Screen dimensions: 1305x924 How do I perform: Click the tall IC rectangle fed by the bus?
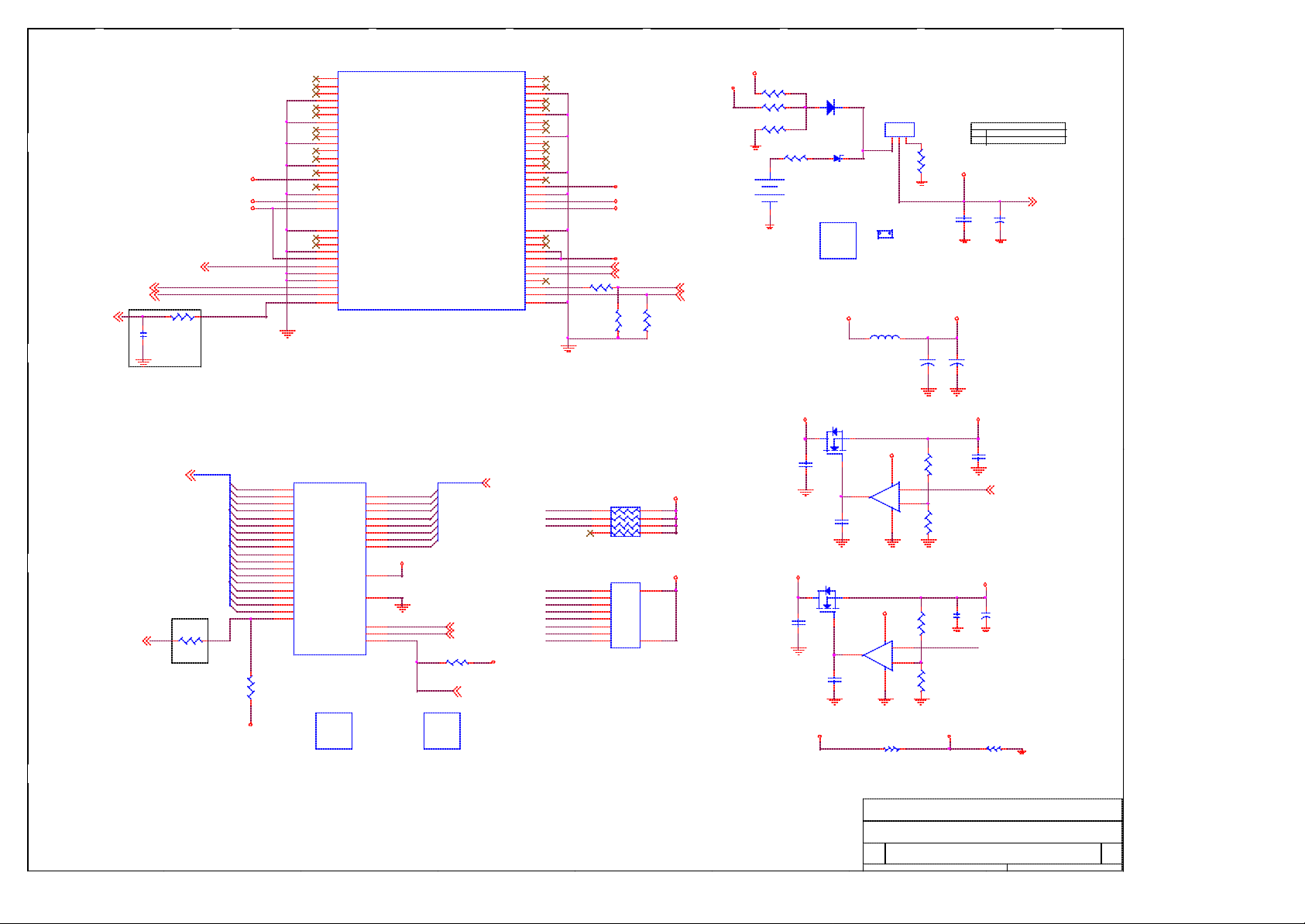(x=330, y=568)
